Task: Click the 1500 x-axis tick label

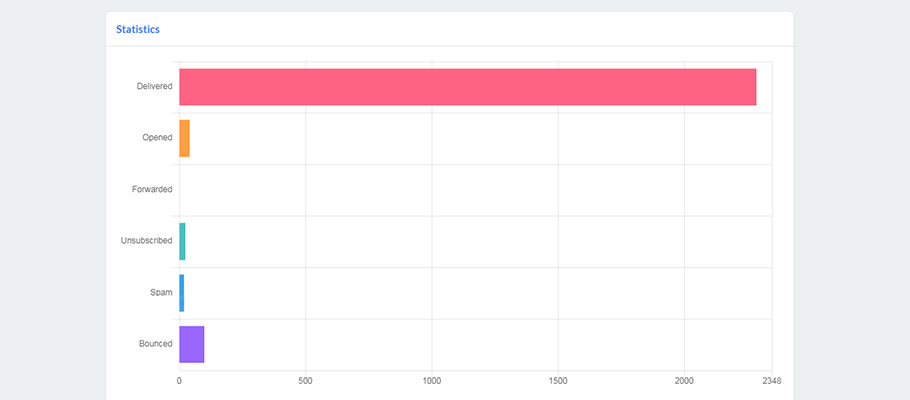Action: pos(558,381)
